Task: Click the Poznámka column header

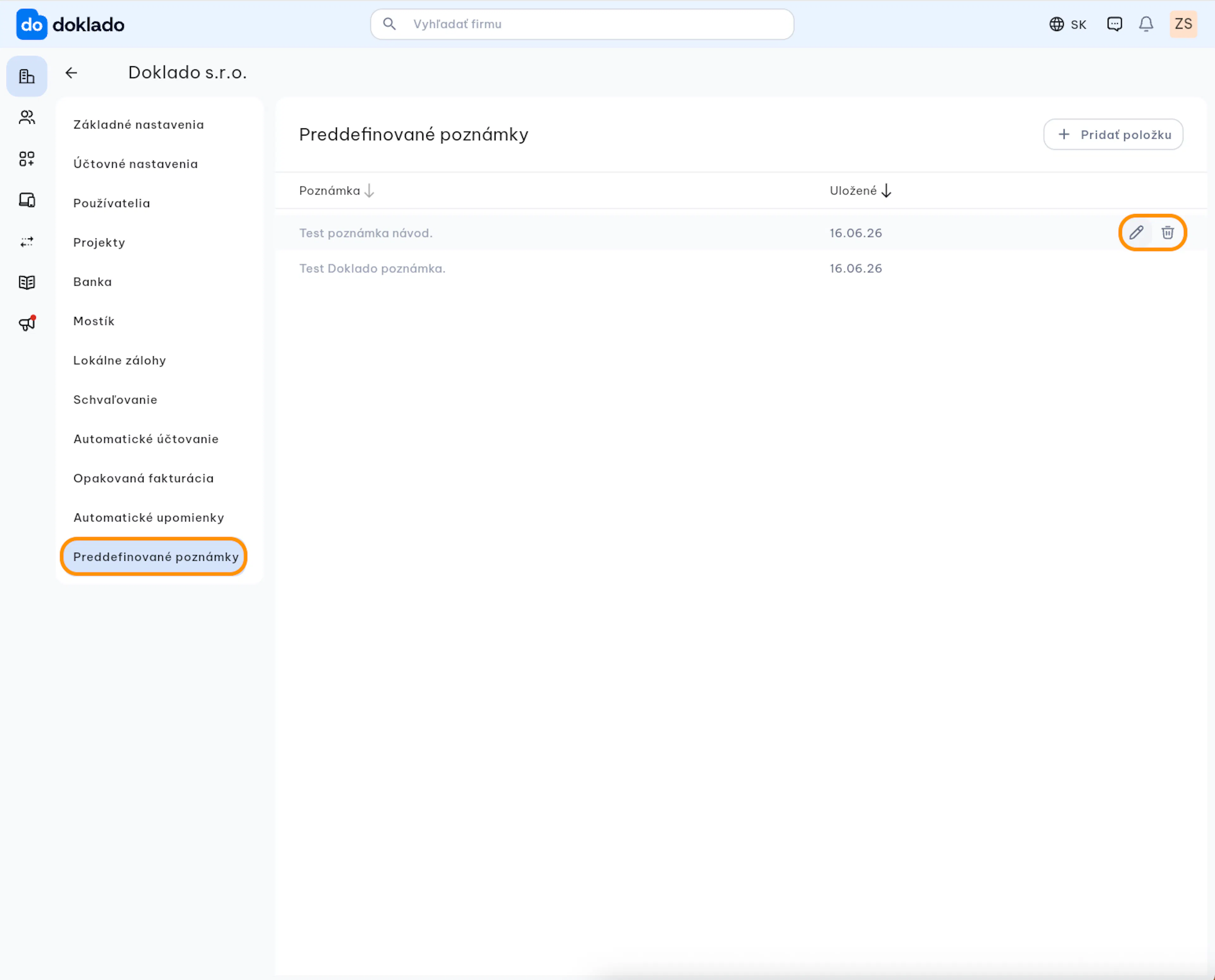Action: tap(330, 191)
